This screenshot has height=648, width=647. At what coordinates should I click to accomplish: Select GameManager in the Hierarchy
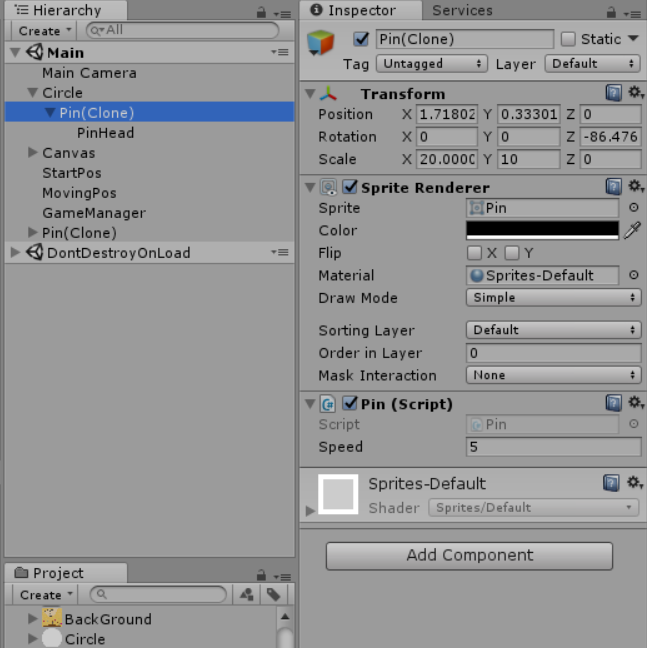click(x=94, y=213)
